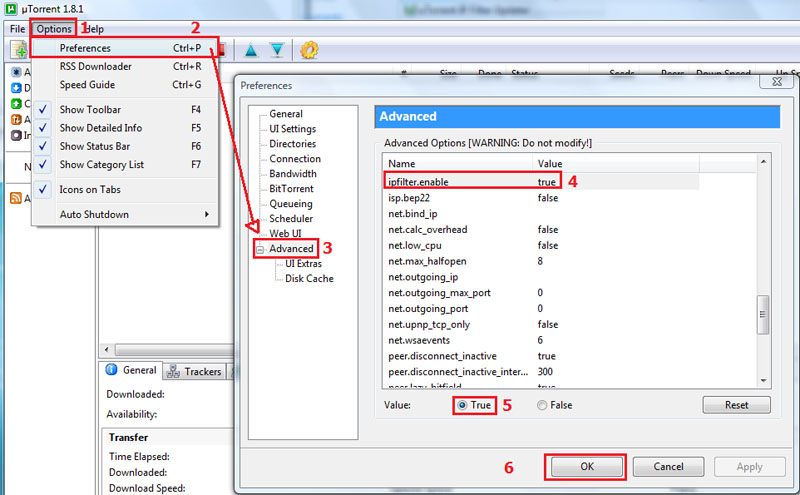
Task: Select the net.calc_overhead option row
Action: click(541, 230)
